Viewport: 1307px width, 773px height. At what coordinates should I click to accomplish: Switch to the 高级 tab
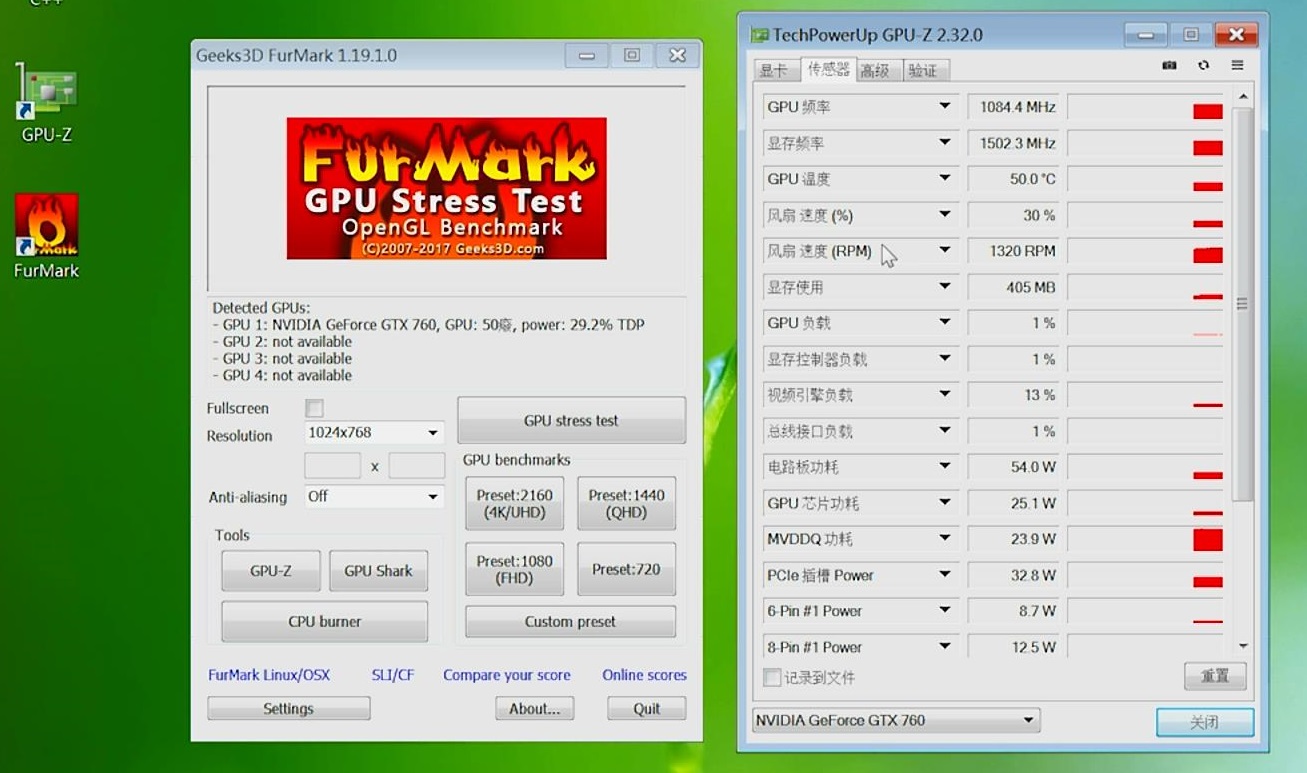pyautogui.click(x=875, y=70)
